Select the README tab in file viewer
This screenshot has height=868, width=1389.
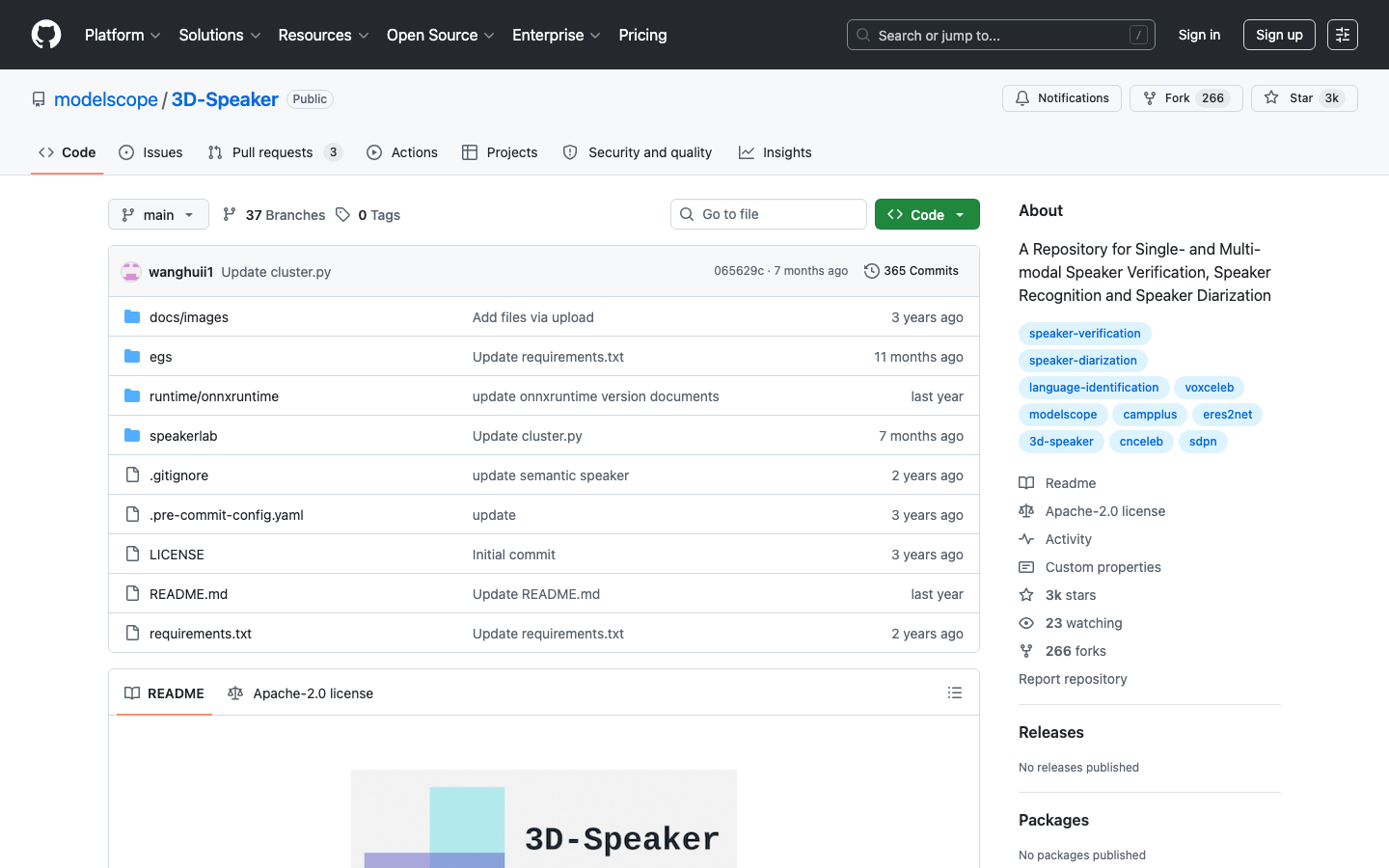point(164,692)
